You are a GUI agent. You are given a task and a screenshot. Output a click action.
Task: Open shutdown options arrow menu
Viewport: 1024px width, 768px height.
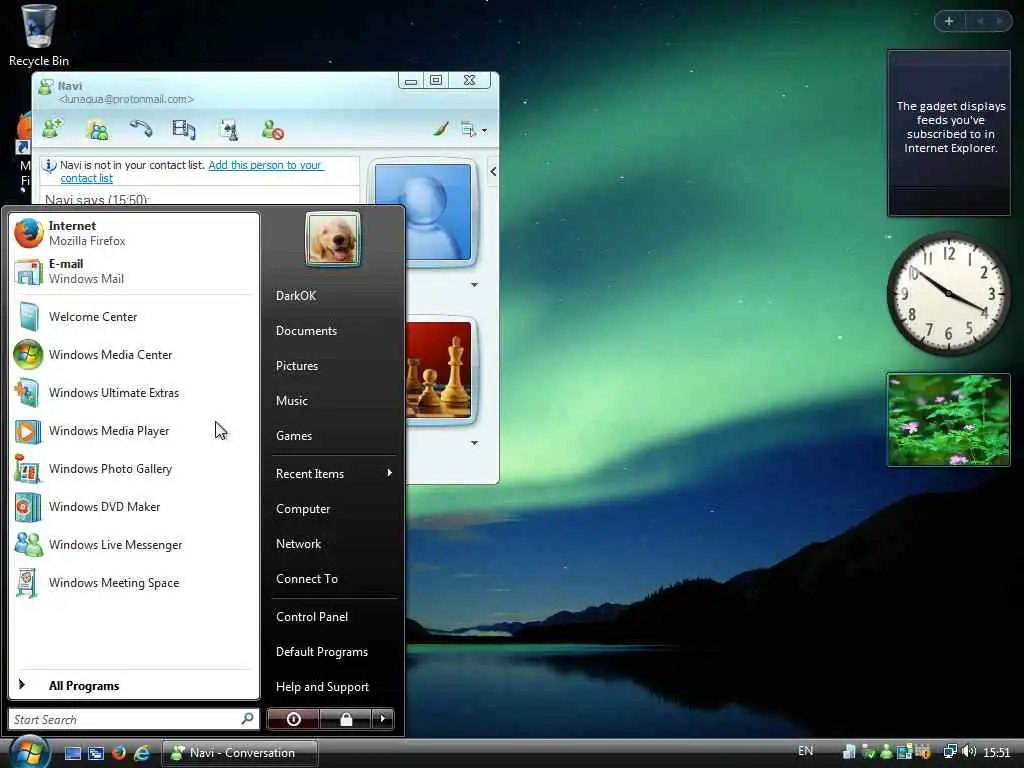point(383,719)
